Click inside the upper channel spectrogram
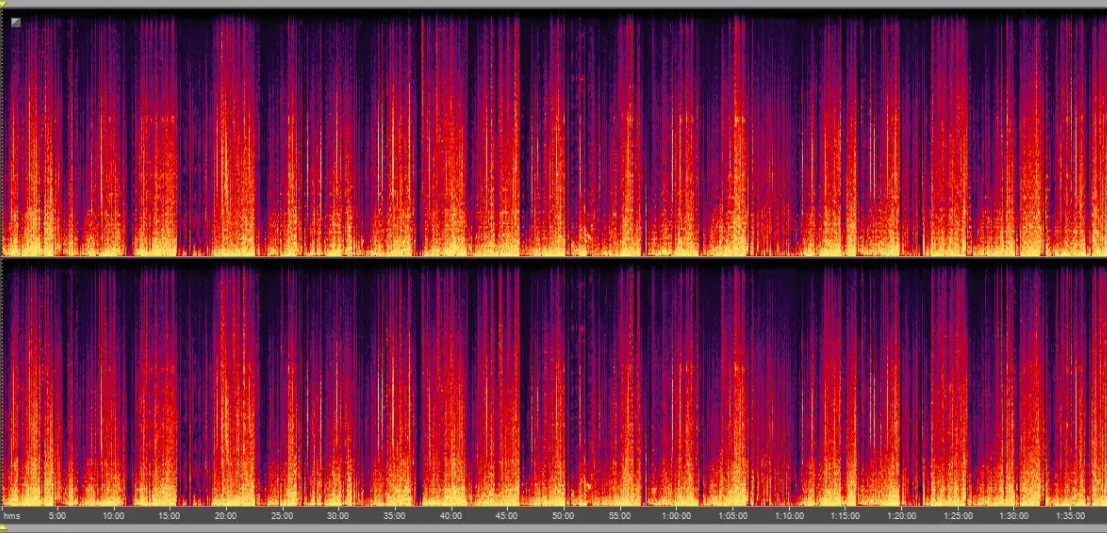Image resolution: width=1107 pixels, height=533 pixels. pos(554,133)
